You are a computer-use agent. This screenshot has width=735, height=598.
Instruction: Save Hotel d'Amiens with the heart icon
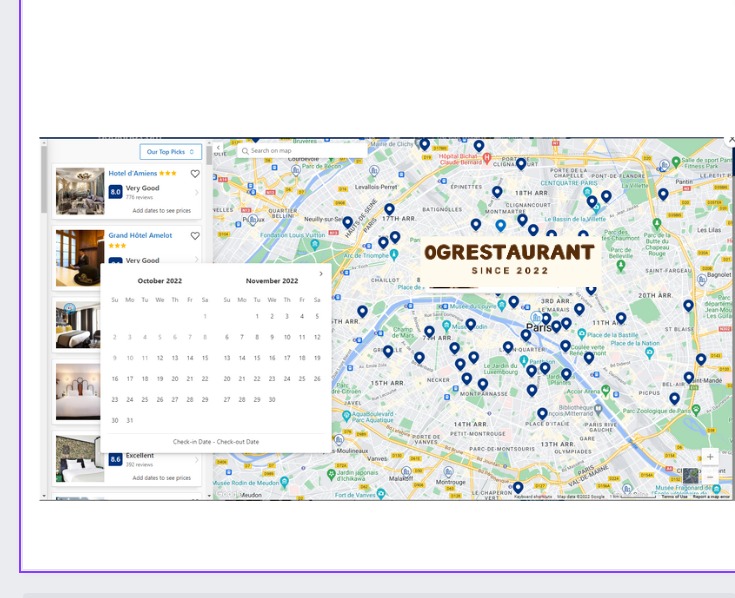pos(195,174)
